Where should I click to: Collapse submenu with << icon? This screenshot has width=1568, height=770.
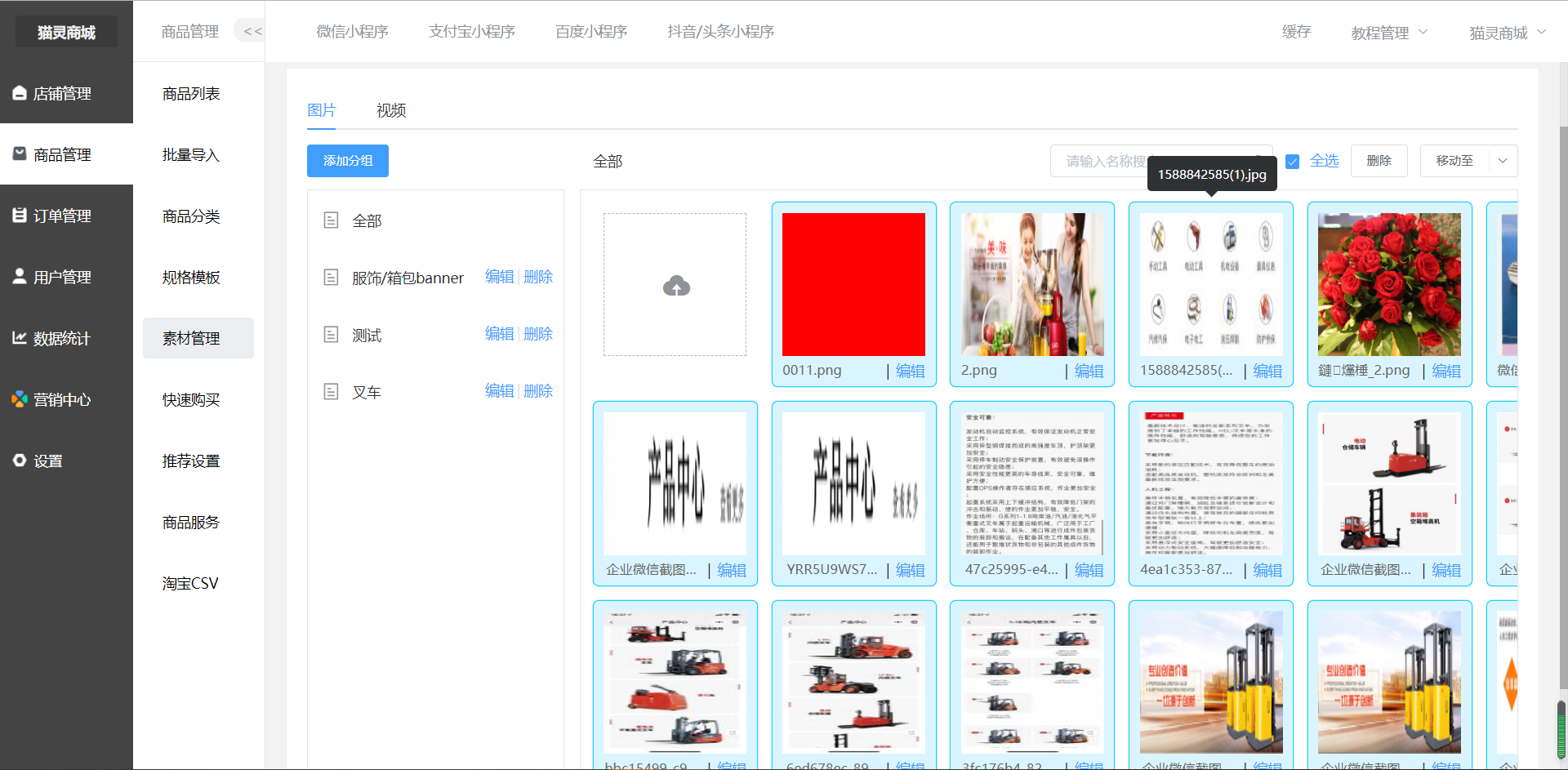(x=252, y=31)
